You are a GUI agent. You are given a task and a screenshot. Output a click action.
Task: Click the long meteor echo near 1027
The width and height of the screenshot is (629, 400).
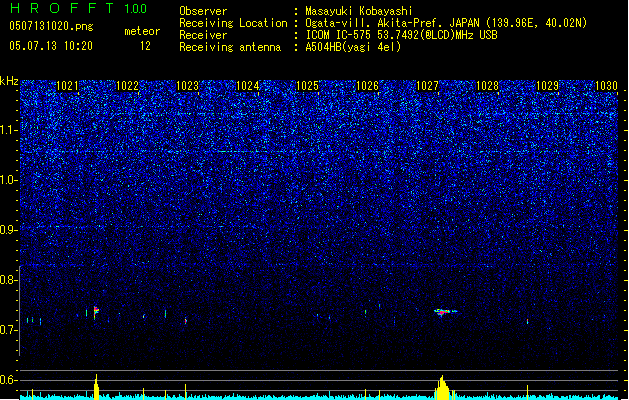[445, 312]
